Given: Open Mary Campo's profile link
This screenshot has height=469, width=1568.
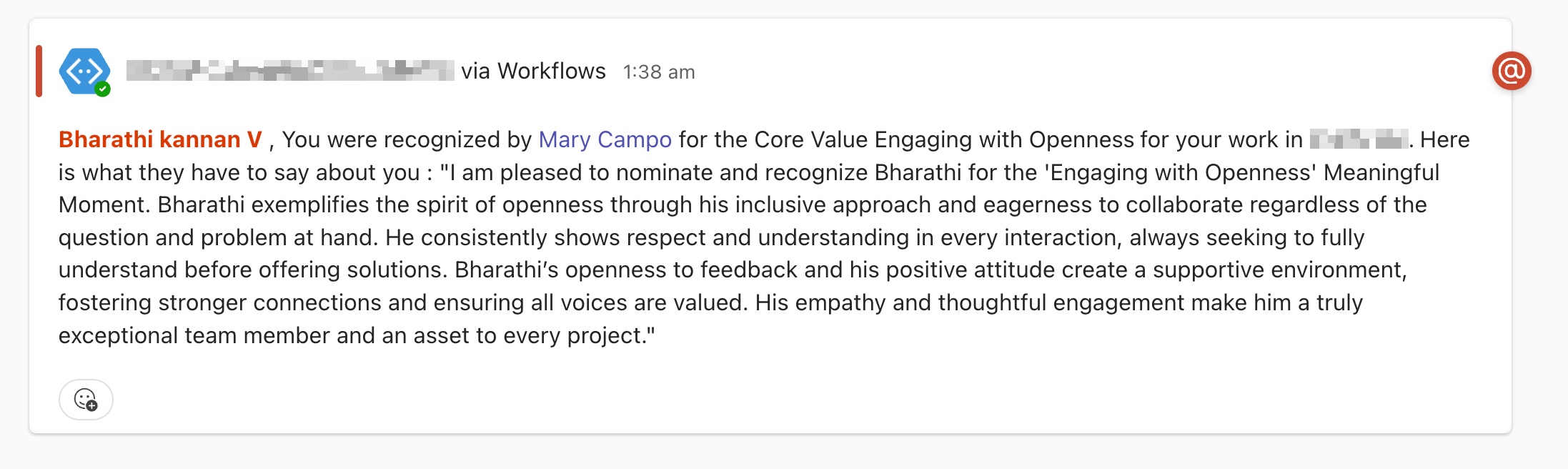Looking at the screenshot, I should 605,139.
